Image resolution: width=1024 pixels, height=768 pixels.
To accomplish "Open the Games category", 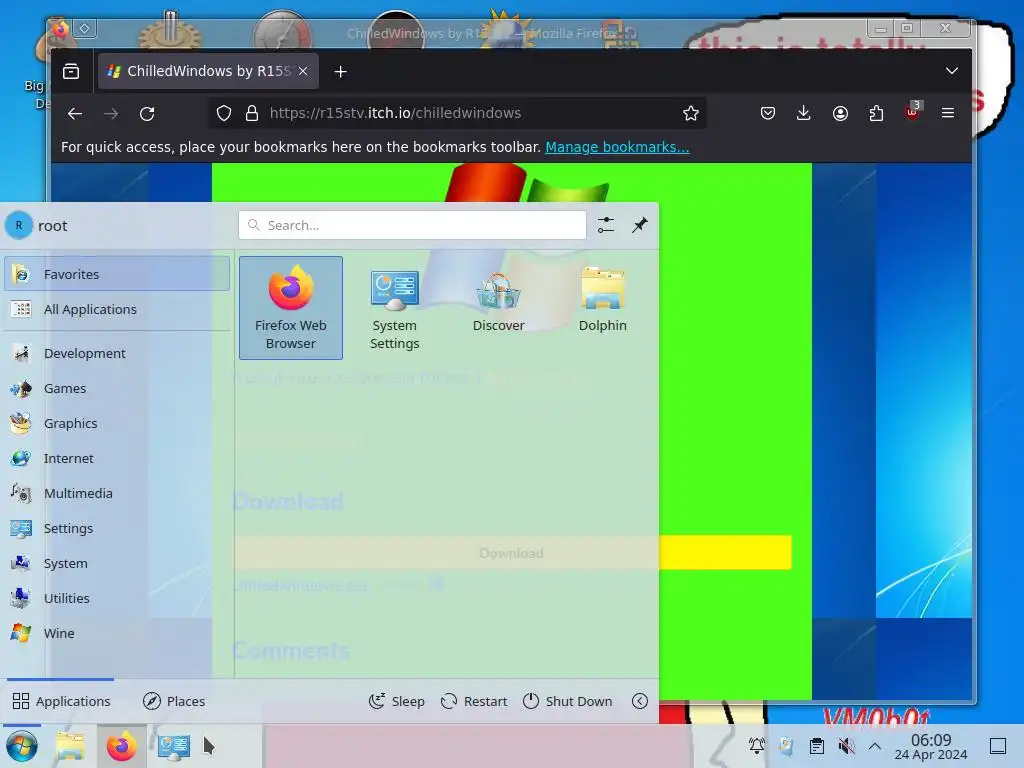I will tap(117, 389).
